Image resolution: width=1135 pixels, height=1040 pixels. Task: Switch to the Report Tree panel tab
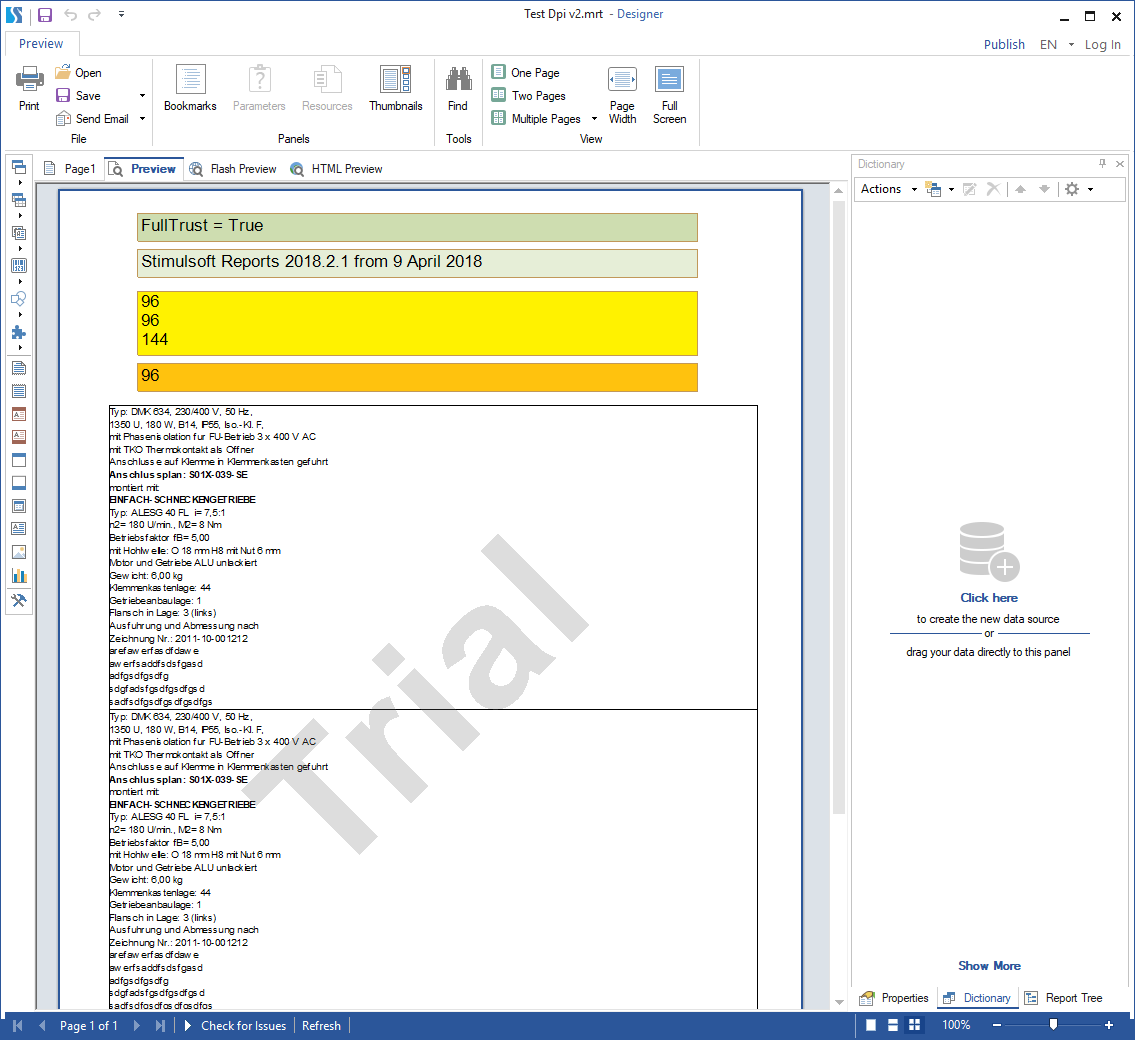[x=1063, y=998]
